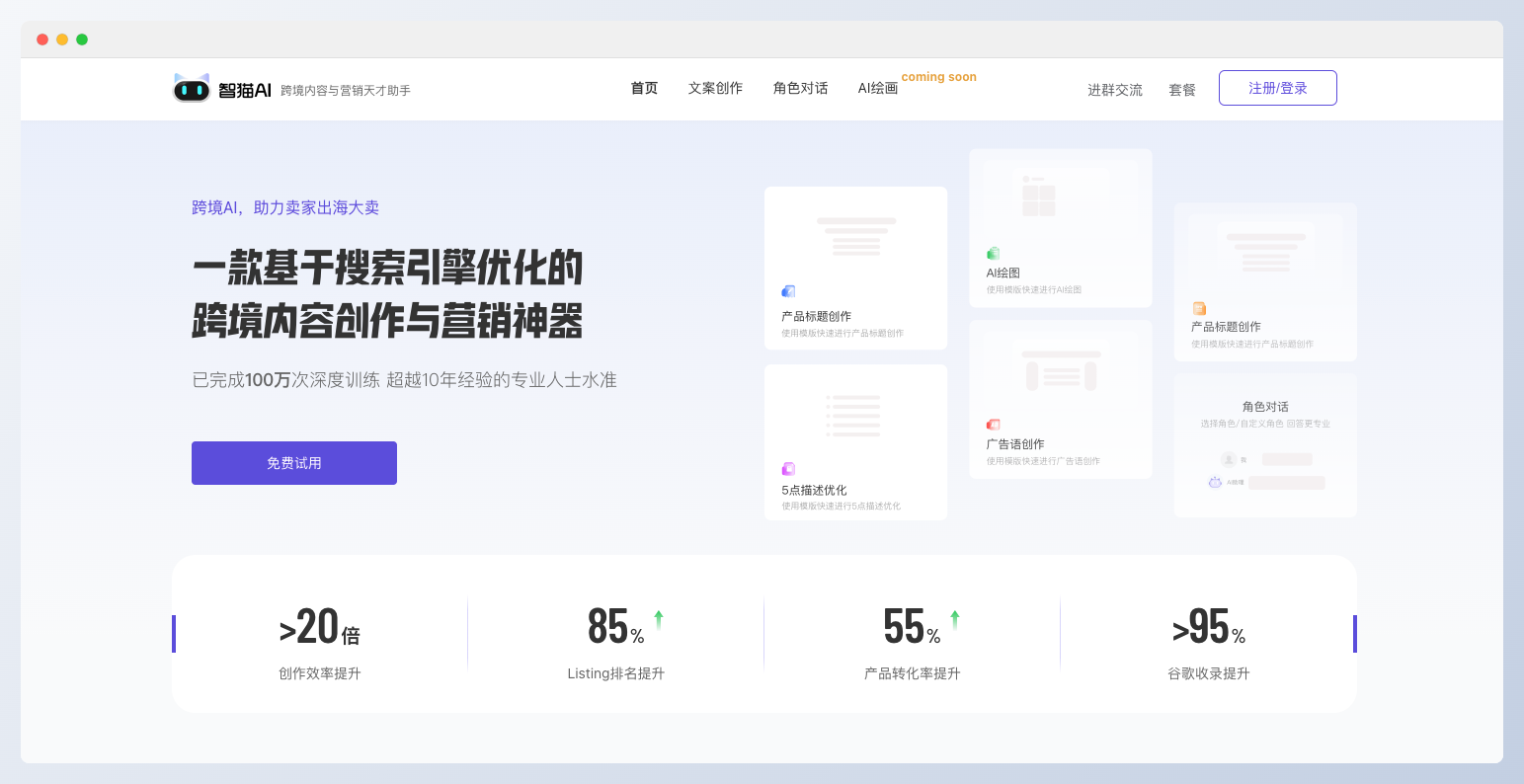Image resolution: width=1524 pixels, height=784 pixels.
Task: Click the 智猫AI cat robot logo
Action: point(192,88)
